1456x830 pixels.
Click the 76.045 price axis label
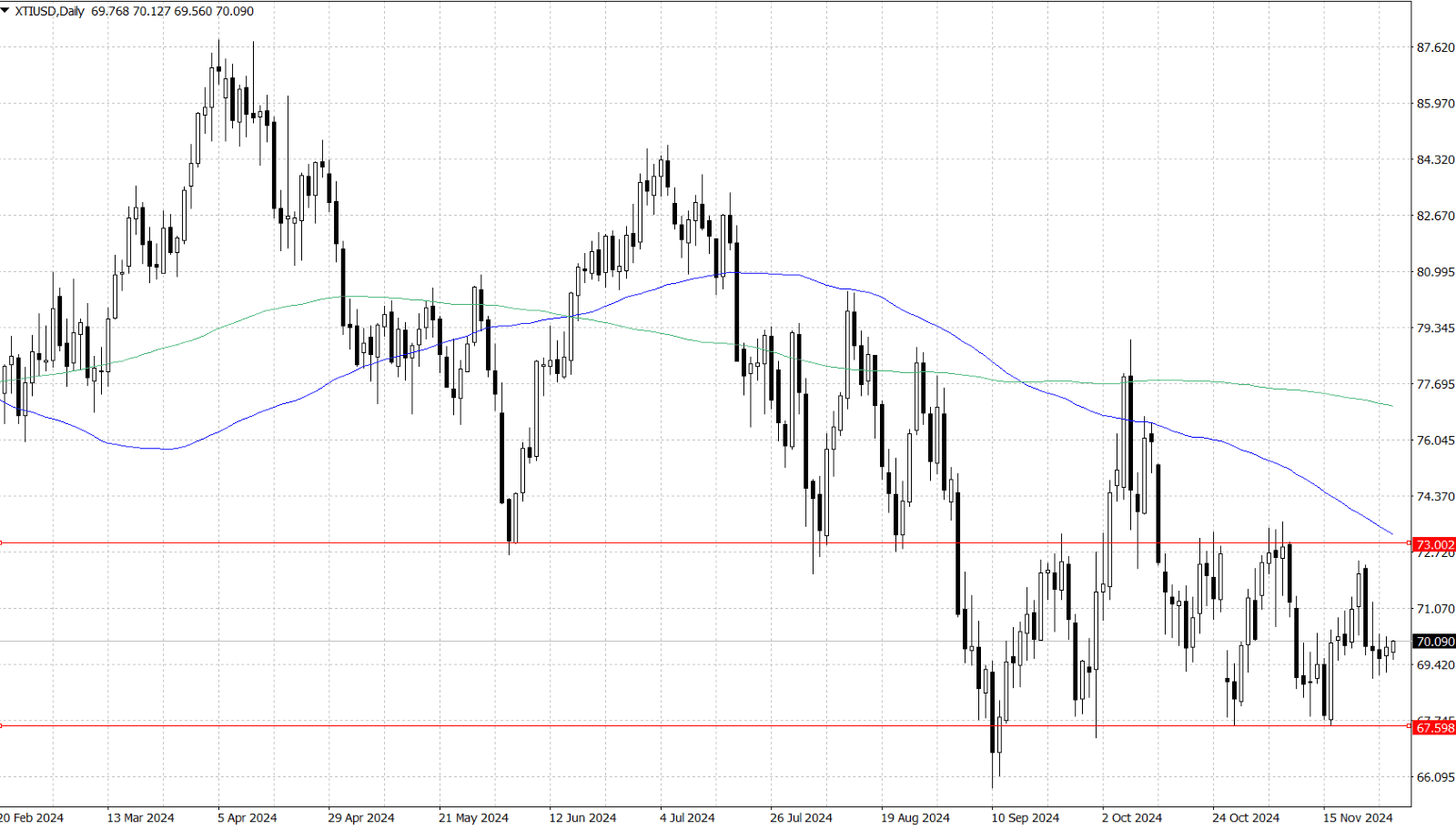coord(1436,440)
